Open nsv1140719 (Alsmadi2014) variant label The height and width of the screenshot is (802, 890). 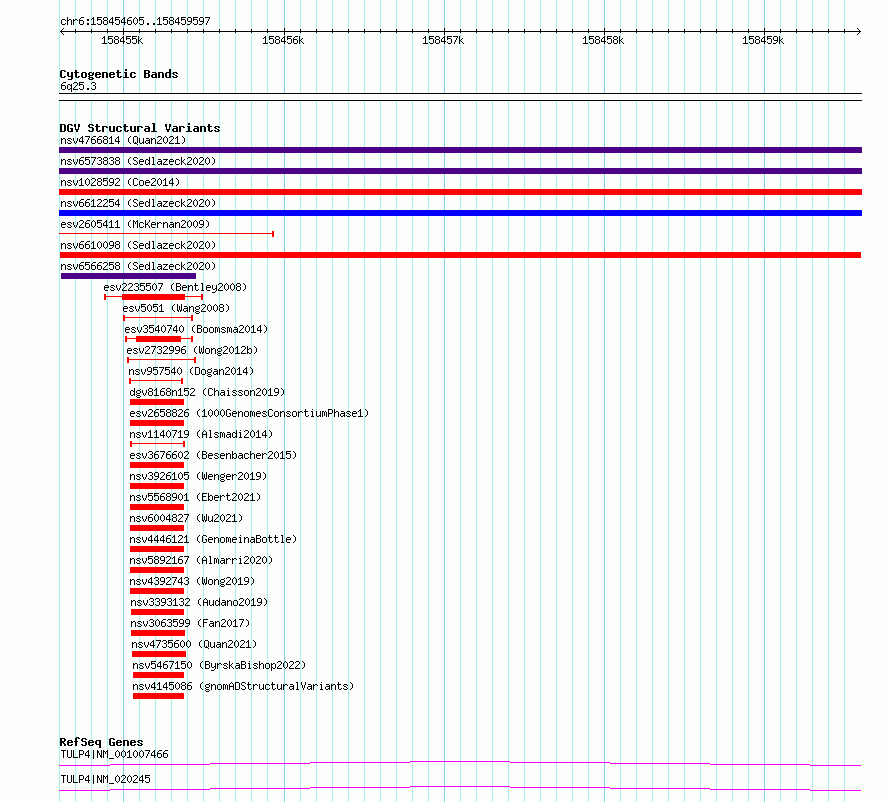click(201, 434)
